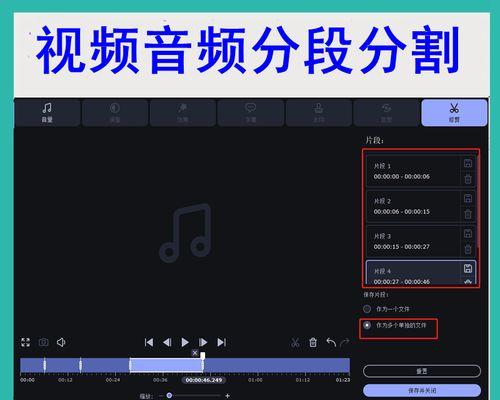Delete segment 2 with its trash icon
Image resolution: width=500 pixels, height=400 pixels.
[x=468, y=214]
